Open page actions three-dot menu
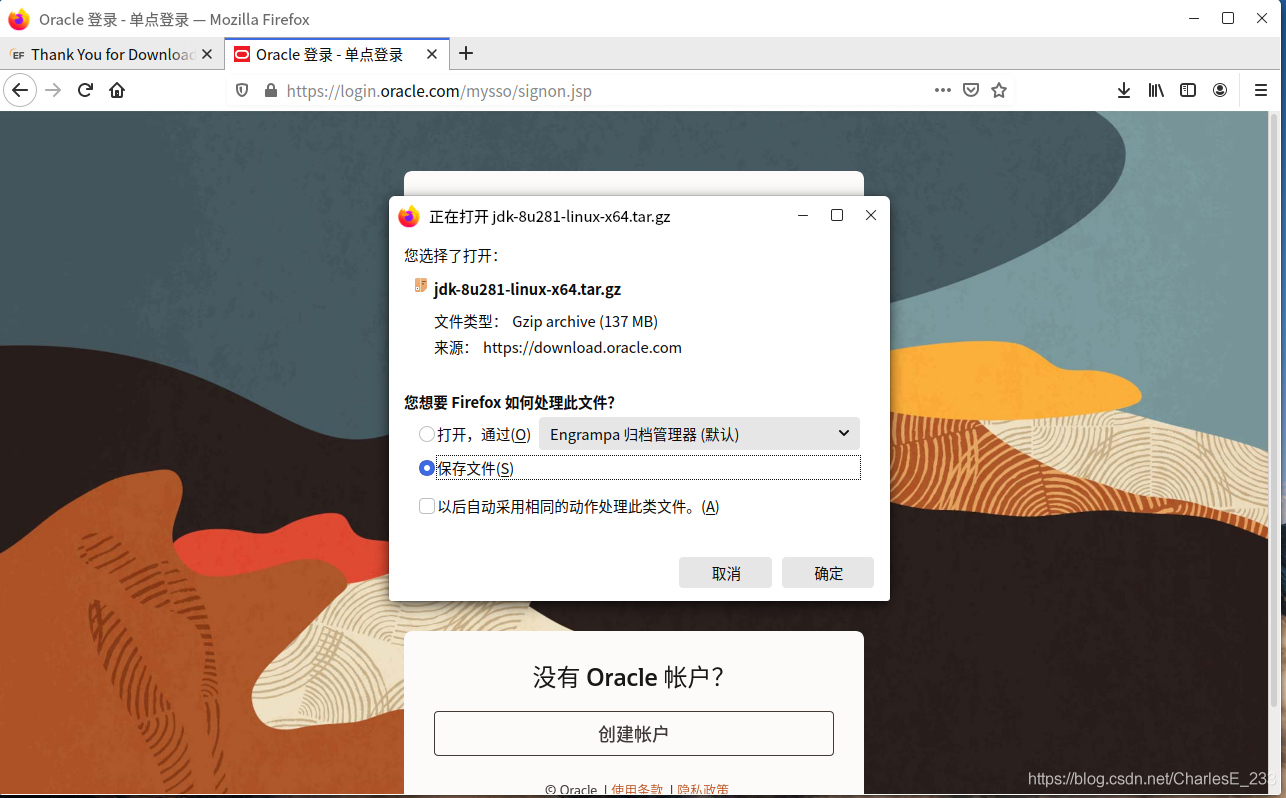The height and width of the screenshot is (798, 1286). [x=942, y=90]
